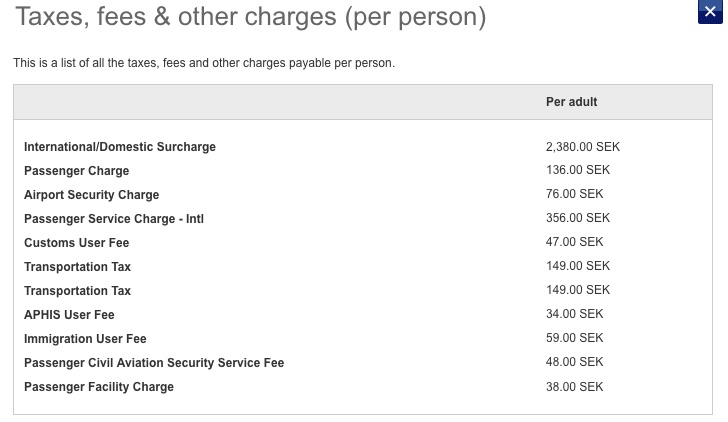Screen dimensions: 728x422
Task: Select the Passenger Charge row label
Action: [77, 171]
